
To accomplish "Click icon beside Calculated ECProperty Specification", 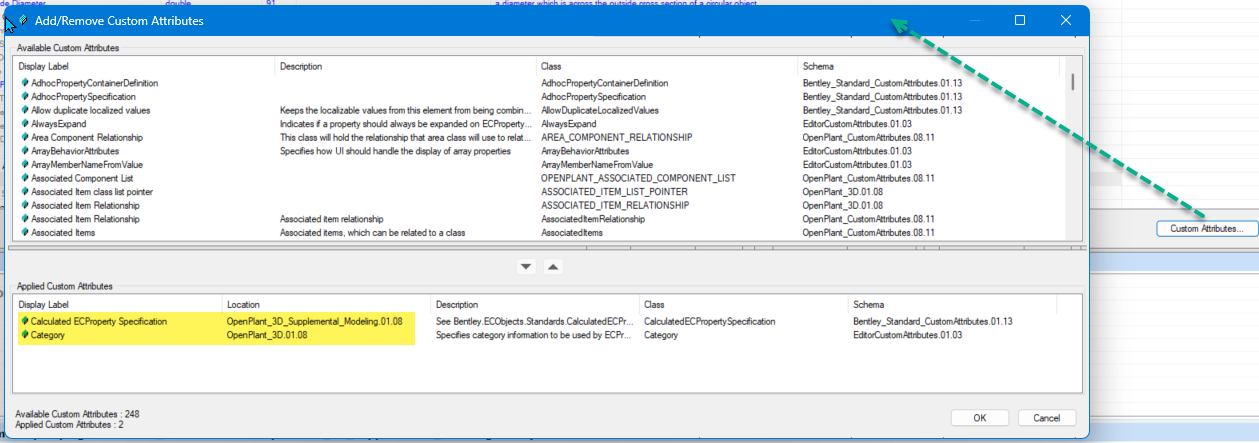I will (x=24, y=322).
